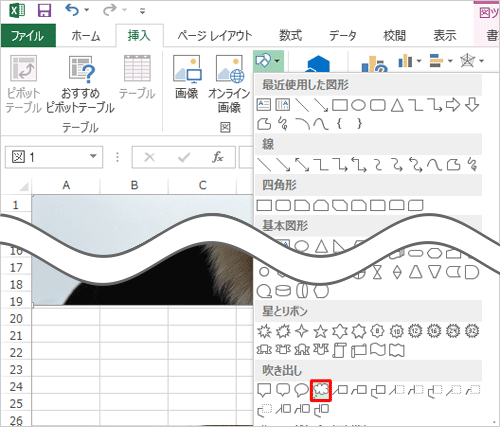Choose the curved double-arrow connector in 線

(416, 165)
